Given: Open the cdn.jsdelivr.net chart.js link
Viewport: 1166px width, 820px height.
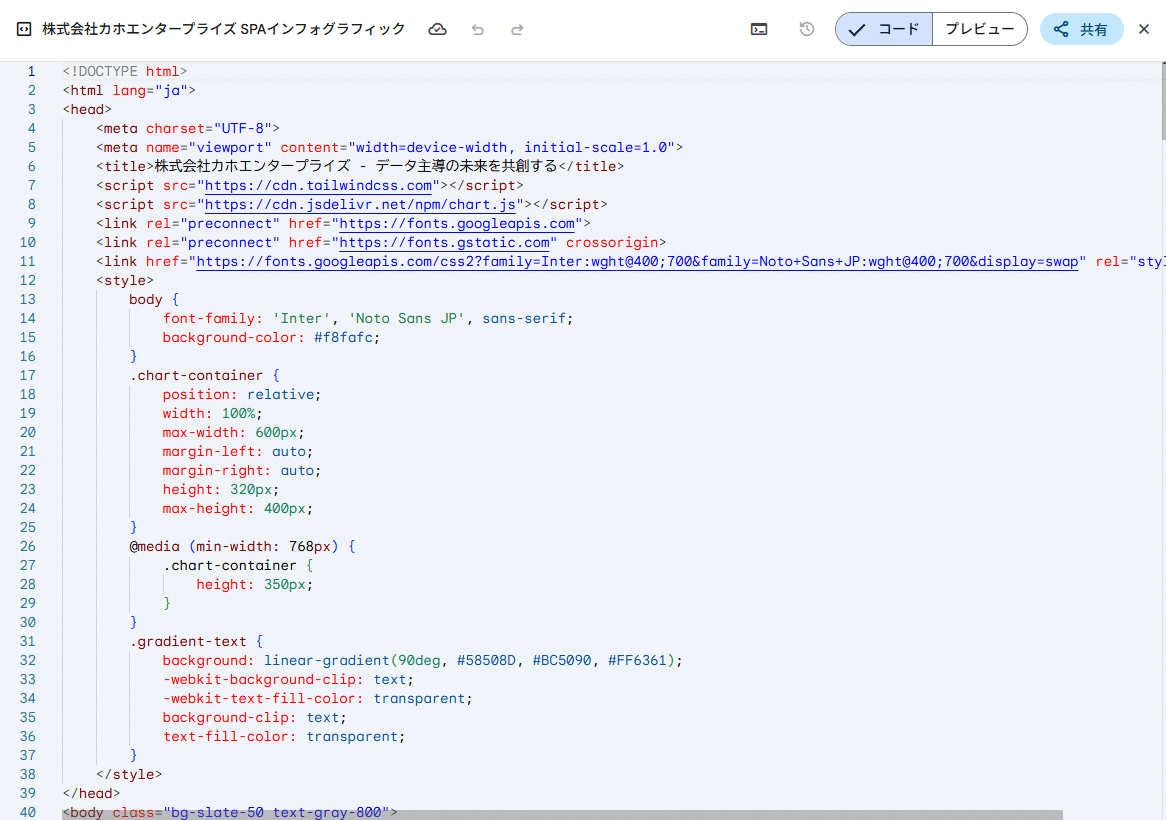Looking at the screenshot, I should [360, 204].
